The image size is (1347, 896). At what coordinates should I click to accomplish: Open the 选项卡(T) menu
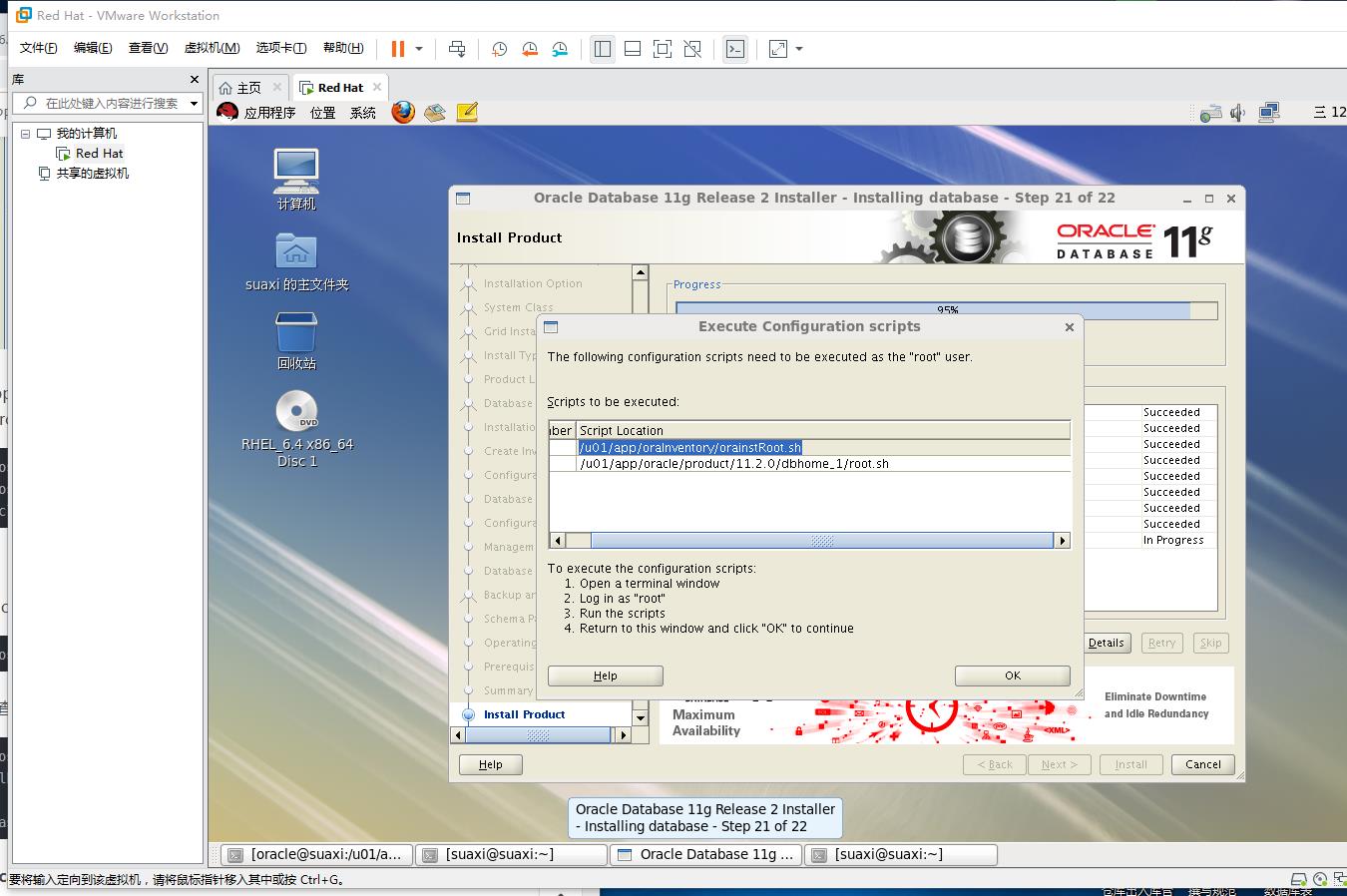click(281, 48)
